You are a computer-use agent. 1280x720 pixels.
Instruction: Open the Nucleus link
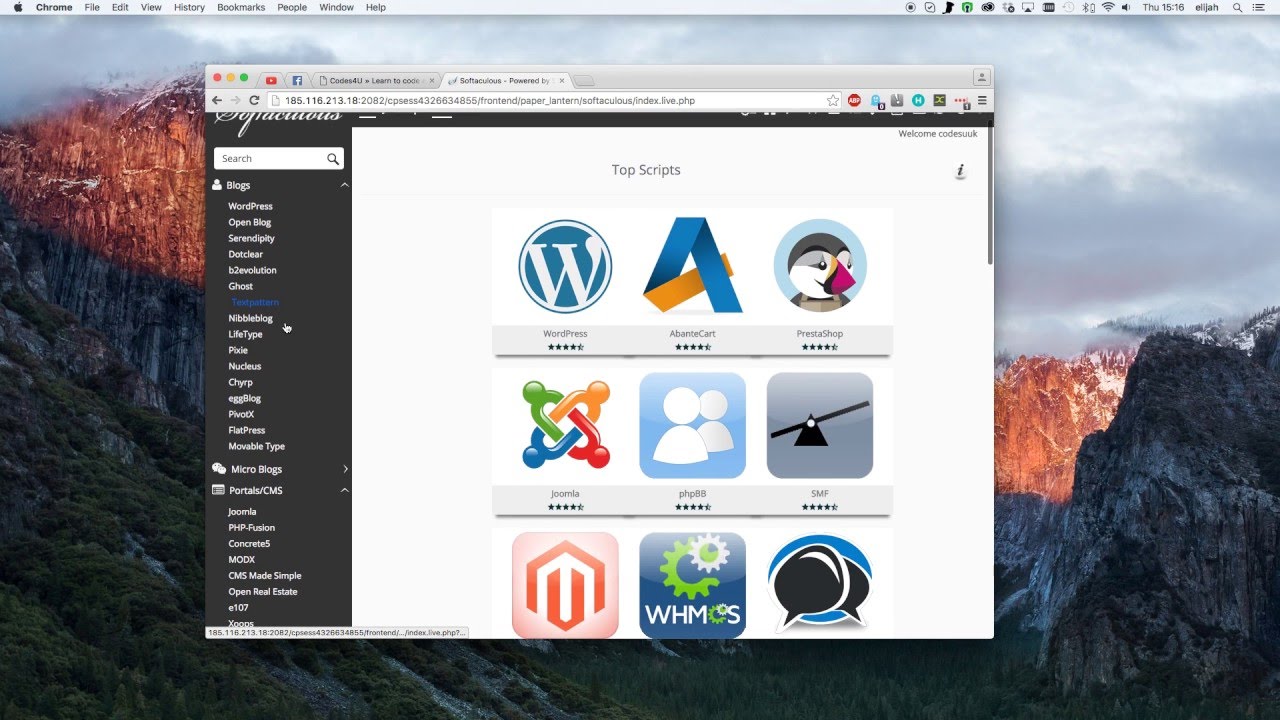244,366
